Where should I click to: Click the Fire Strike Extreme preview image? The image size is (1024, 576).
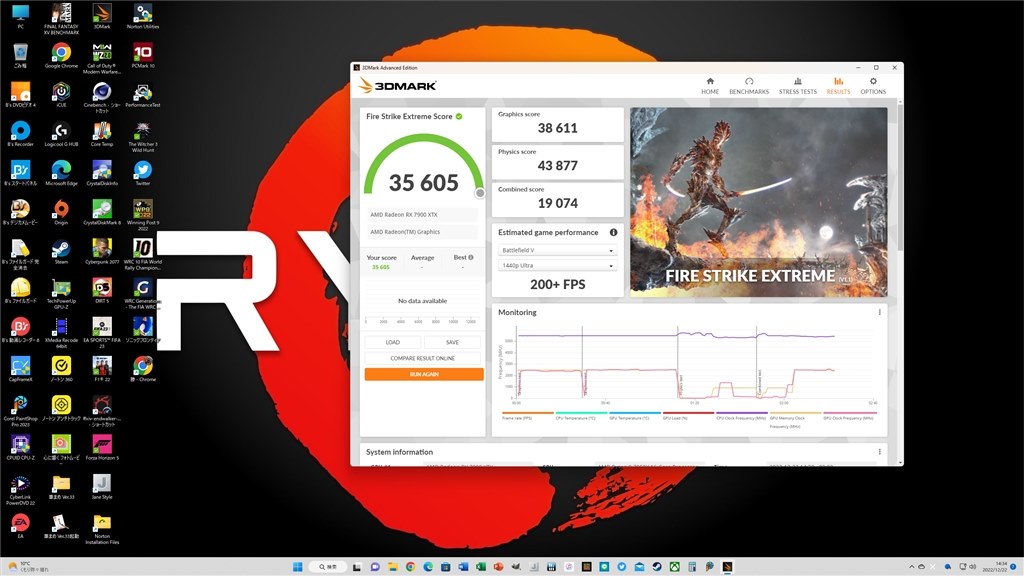coord(758,202)
